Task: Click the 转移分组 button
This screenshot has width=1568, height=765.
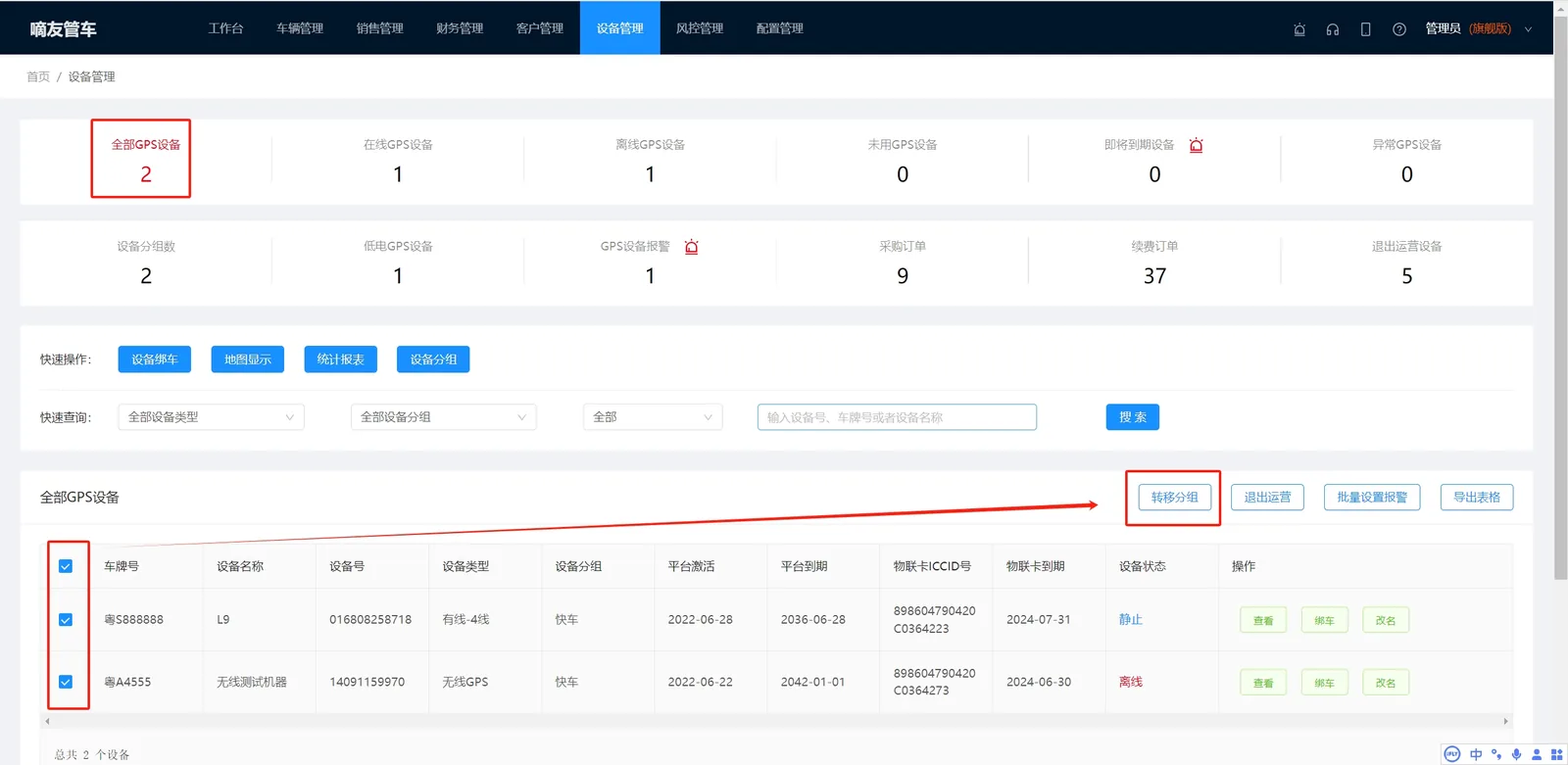Action: point(1174,498)
